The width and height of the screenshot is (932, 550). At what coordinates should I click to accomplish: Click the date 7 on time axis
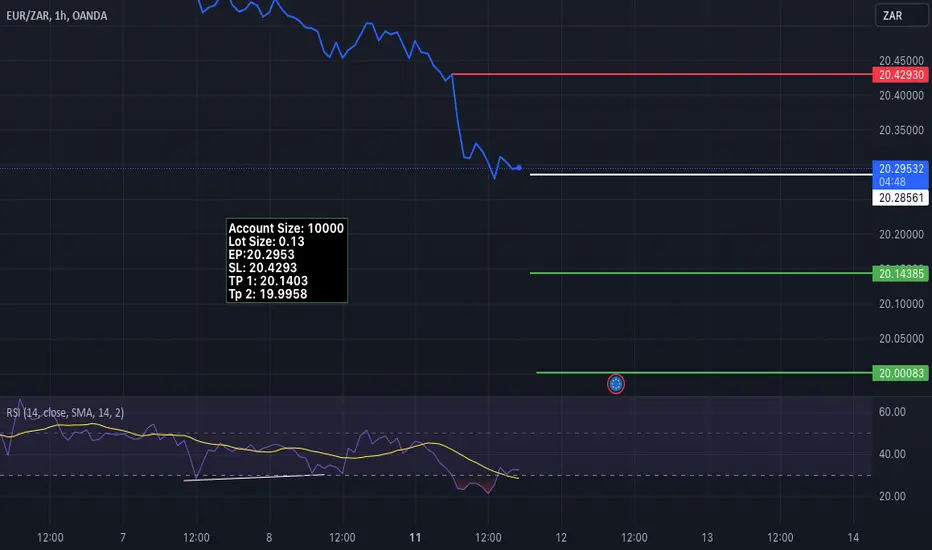(x=123, y=538)
